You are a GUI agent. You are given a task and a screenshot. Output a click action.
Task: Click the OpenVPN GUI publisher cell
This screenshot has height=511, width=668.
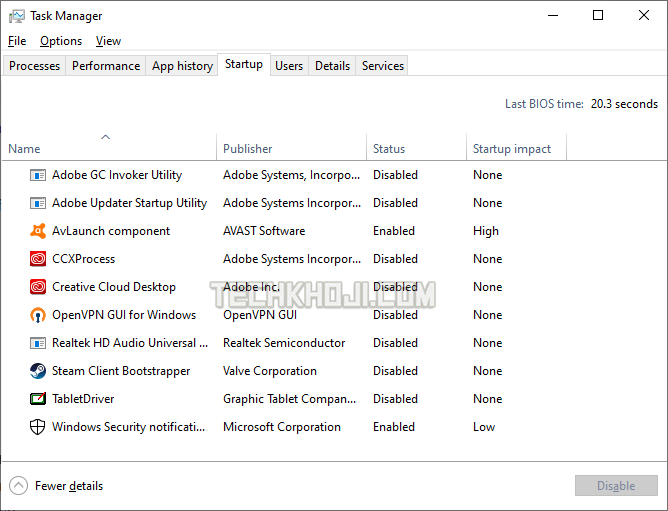(x=260, y=315)
